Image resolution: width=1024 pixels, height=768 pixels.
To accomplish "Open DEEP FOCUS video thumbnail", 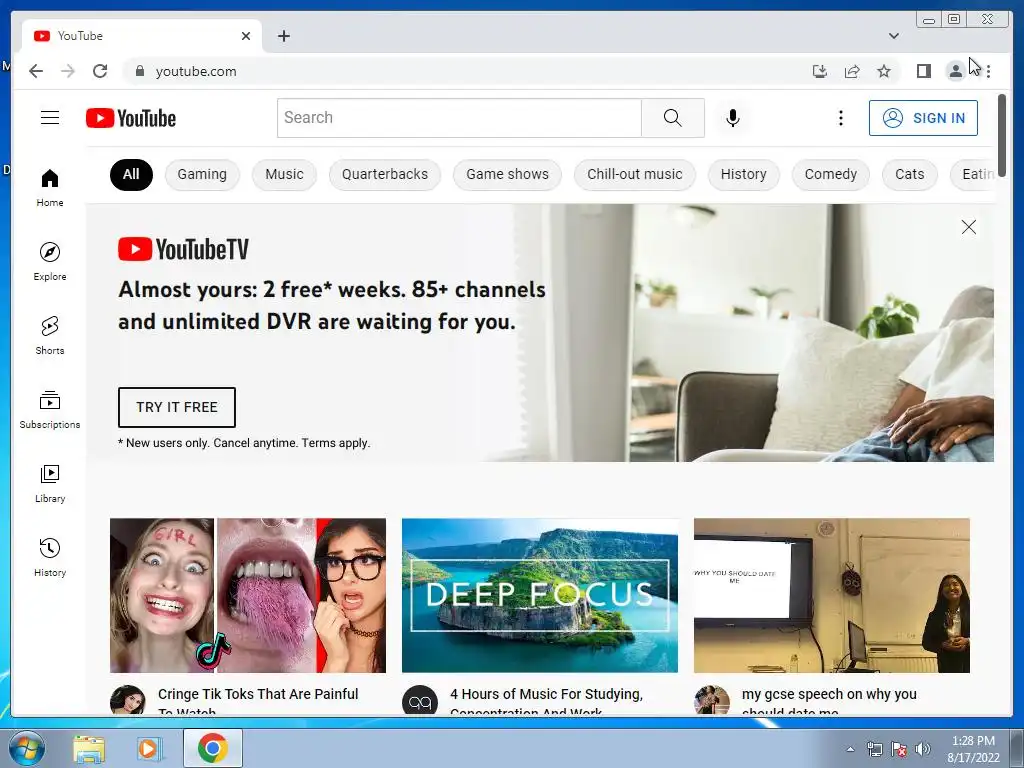I will pyautogui.click(x=540, y=595).
